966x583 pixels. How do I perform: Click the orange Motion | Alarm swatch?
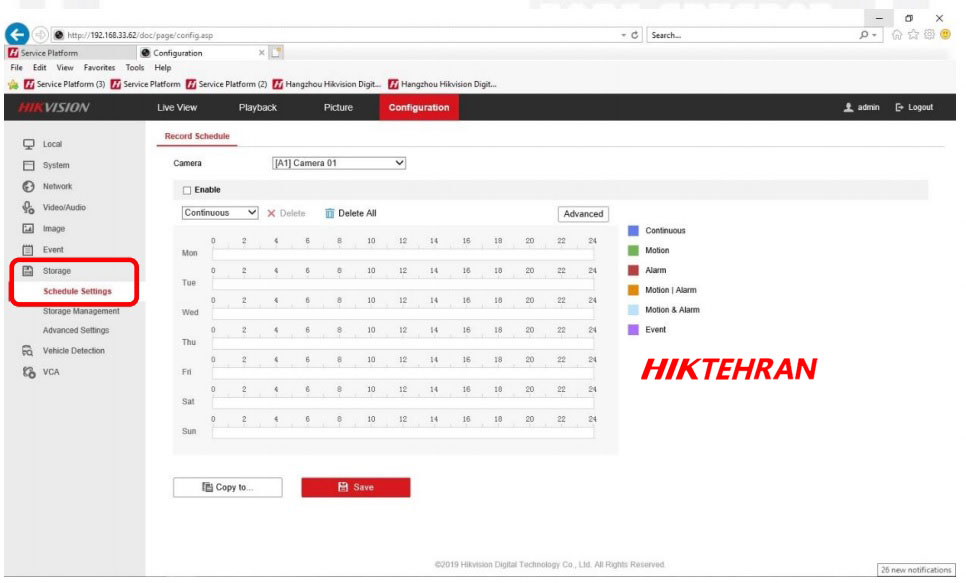(x=633, y=290)
